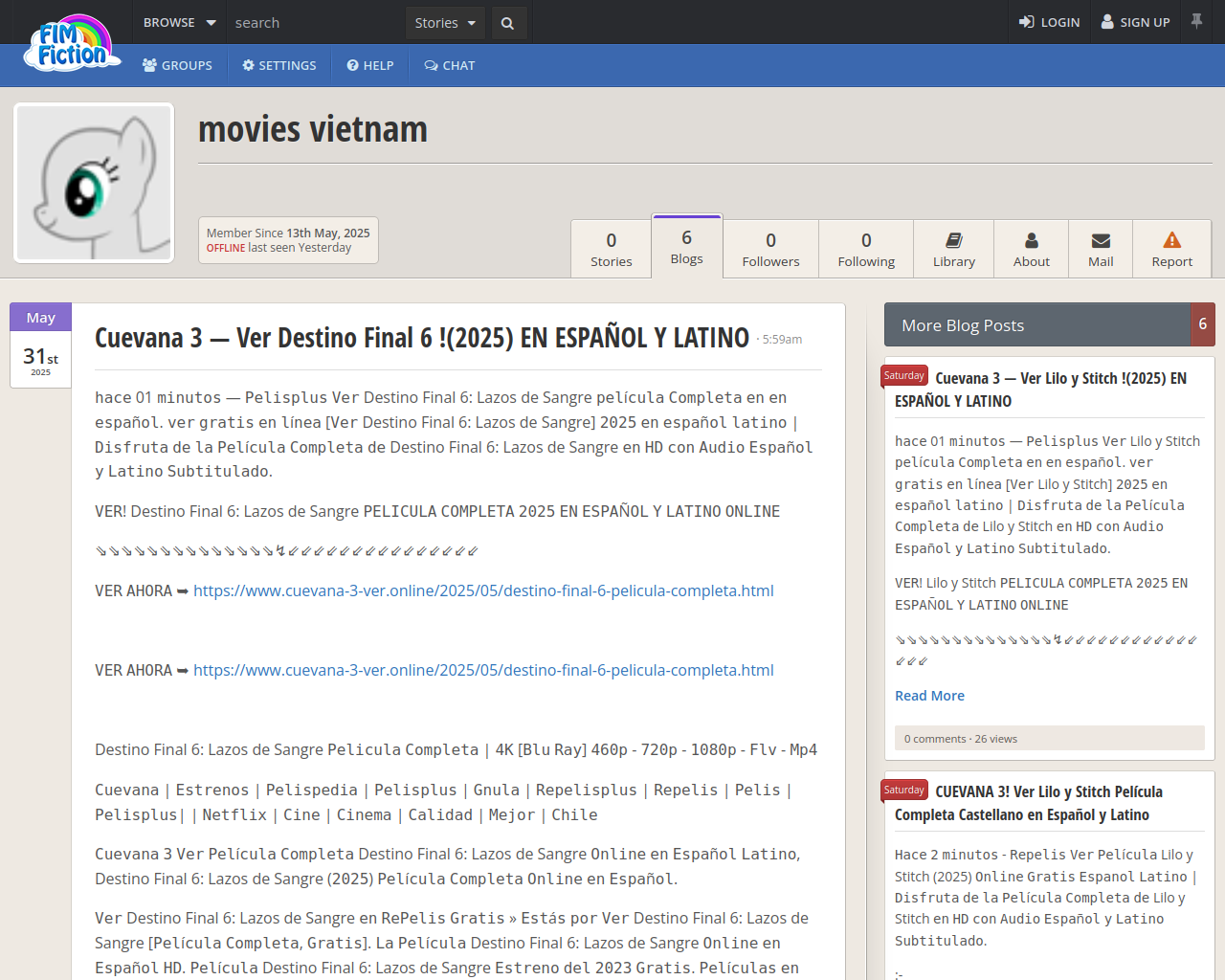Click the Member Since 13th May, 2025 box
Image resolution: width=1225 pixels, height=980 pixels.
click(x=288, y=240)
